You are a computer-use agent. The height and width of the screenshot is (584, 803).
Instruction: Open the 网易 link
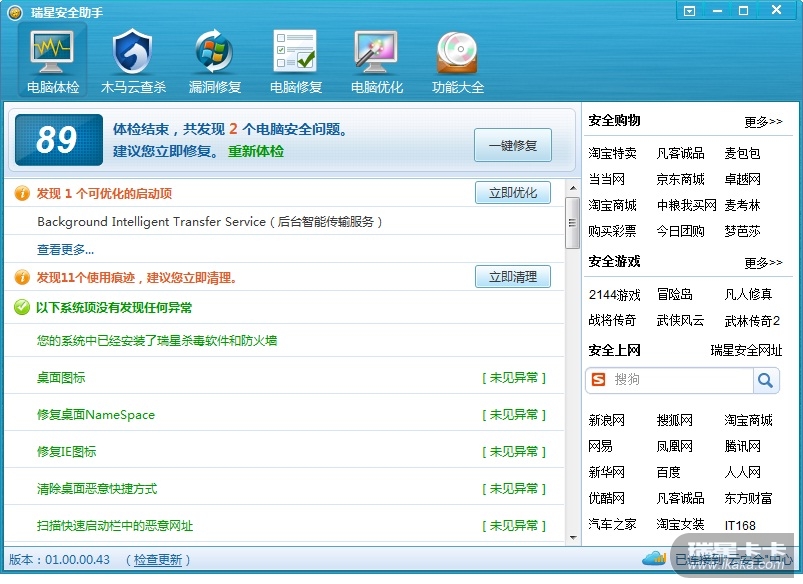601,446
